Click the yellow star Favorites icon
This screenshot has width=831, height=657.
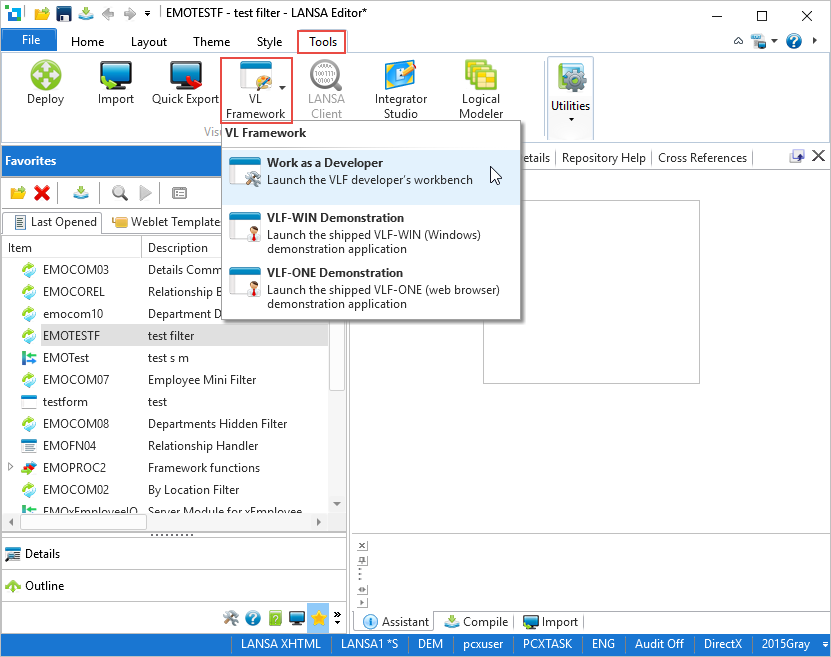pyautogui.click(x=317, y=618)
